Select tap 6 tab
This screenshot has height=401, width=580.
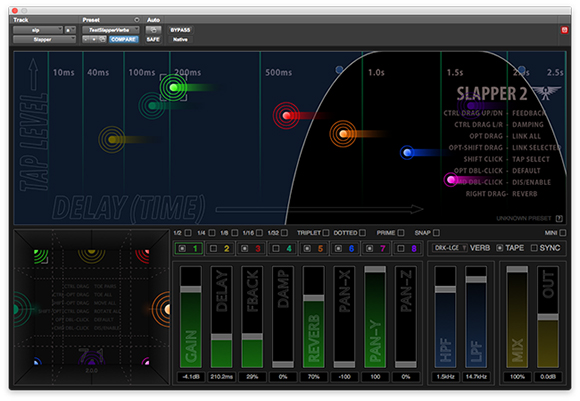344,248
